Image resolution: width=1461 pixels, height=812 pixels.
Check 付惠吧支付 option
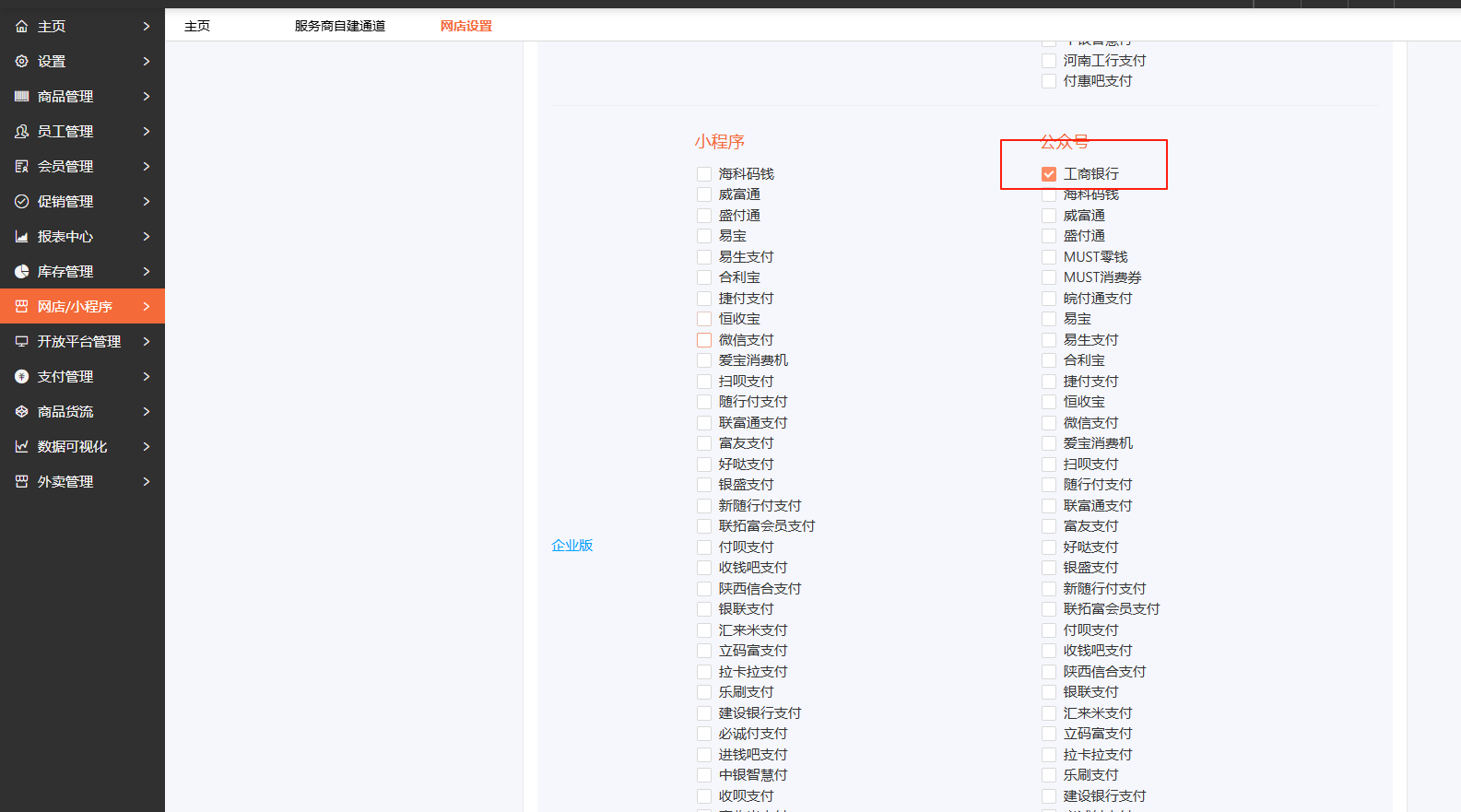click(1049, 81)
